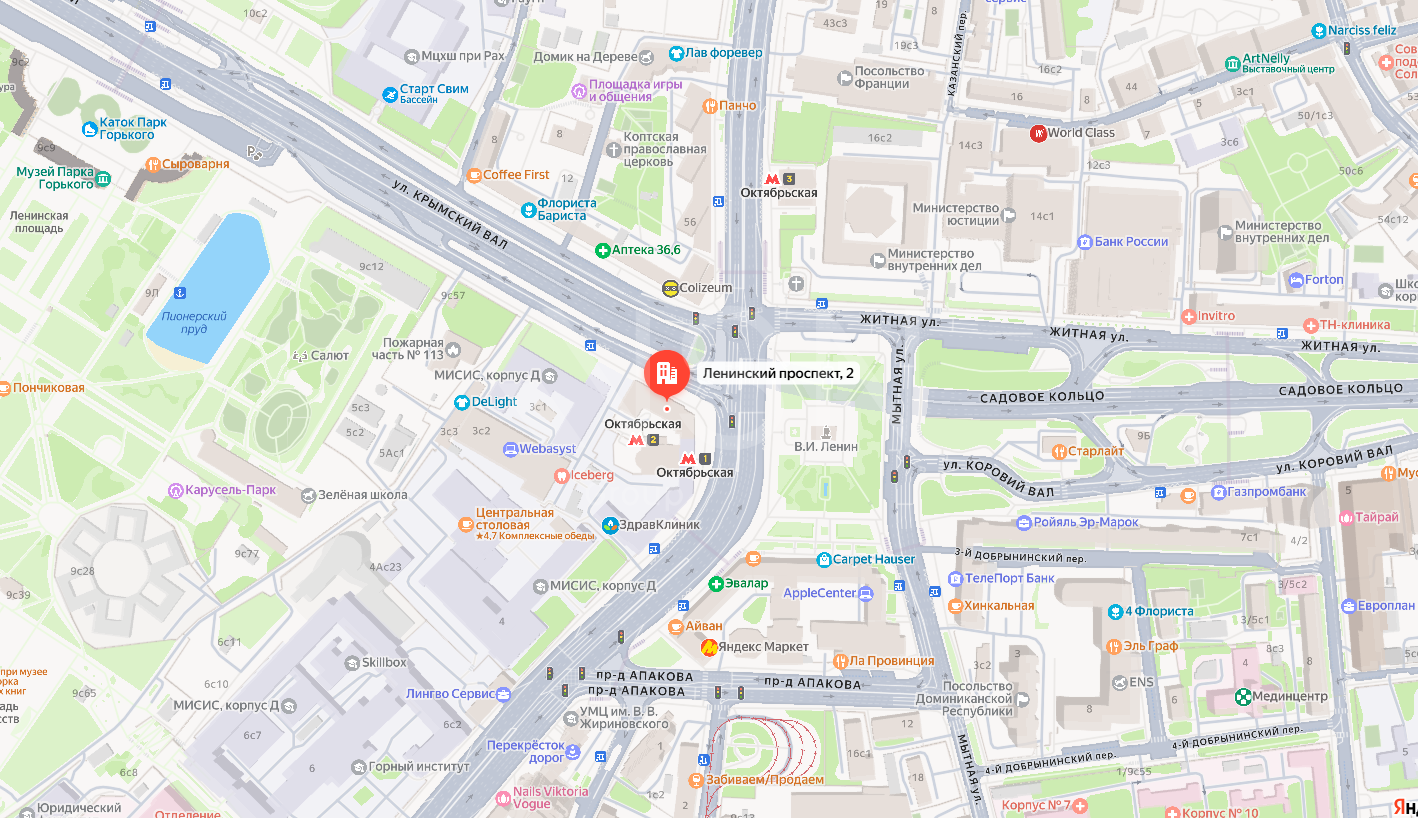Click the Мединцентр icon

(x=1242, y=696)
